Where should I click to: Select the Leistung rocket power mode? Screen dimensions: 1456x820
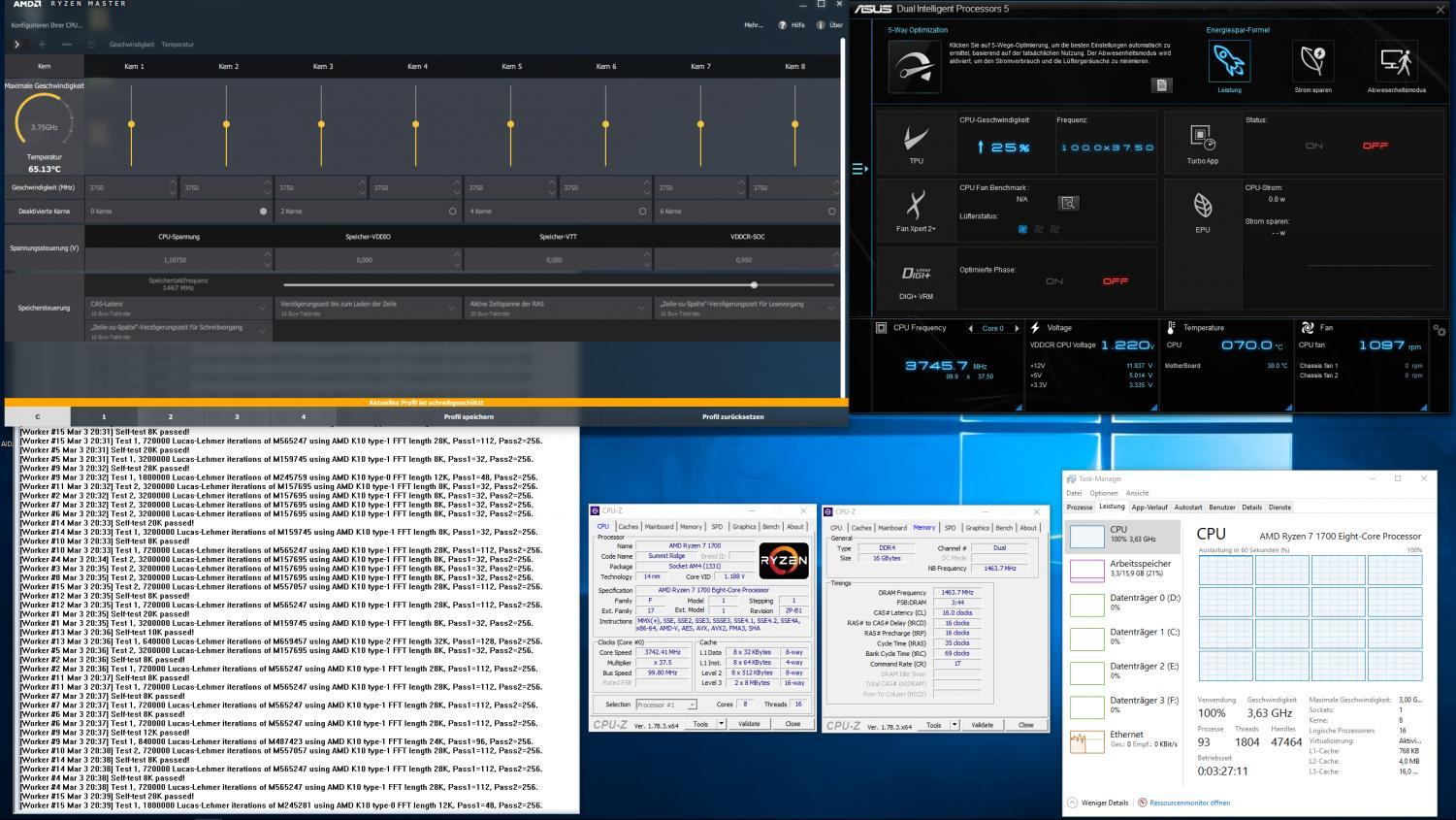[x=1229, y=62]
